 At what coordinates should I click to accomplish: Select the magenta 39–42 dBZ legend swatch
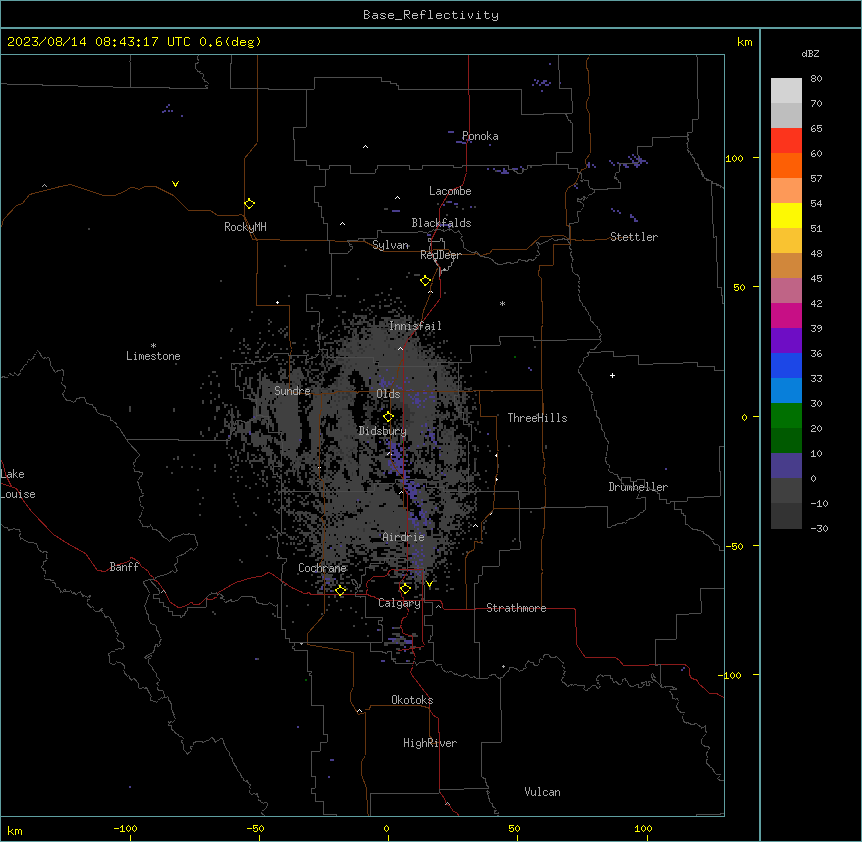(786, 315)
